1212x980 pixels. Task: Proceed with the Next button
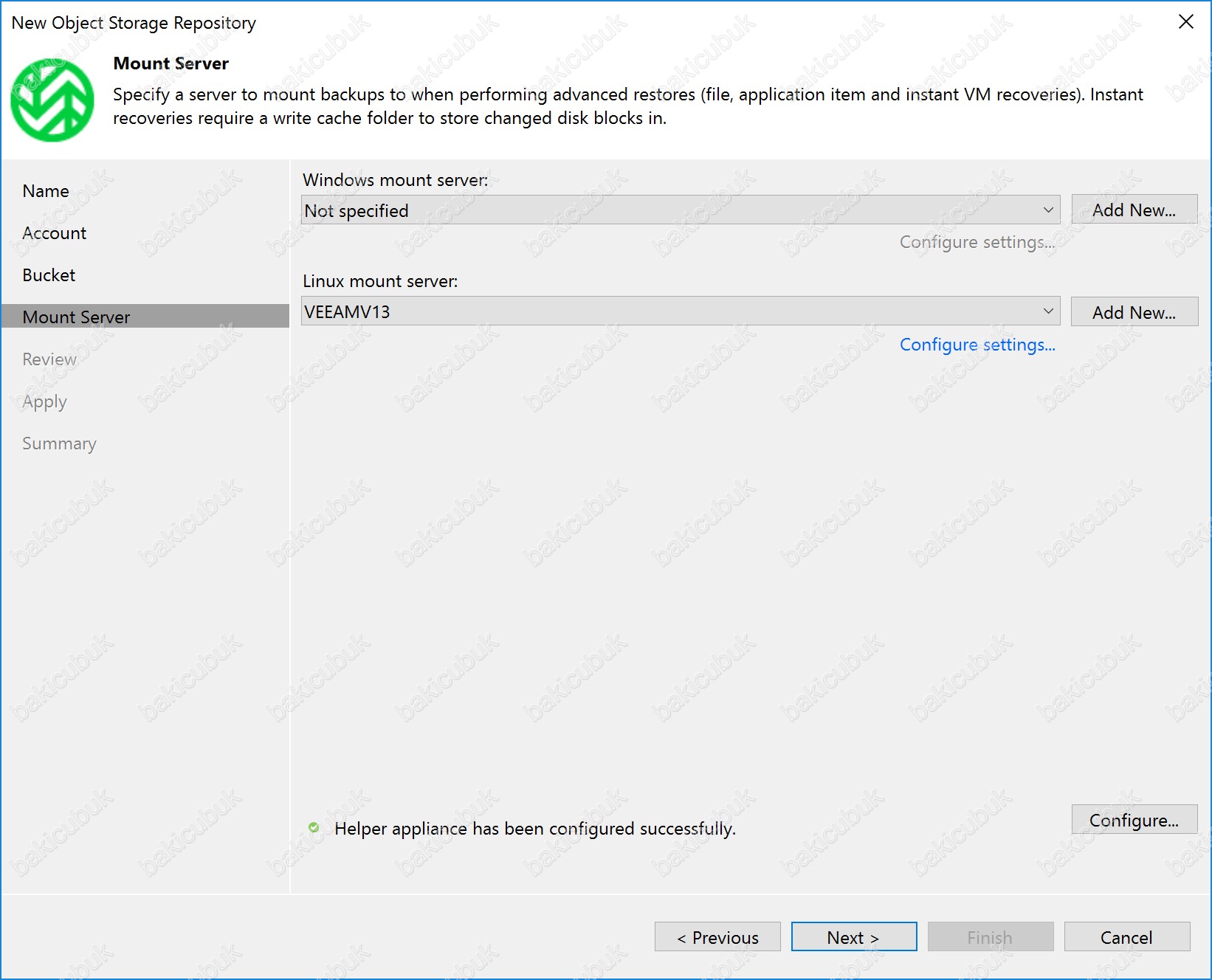853,937
